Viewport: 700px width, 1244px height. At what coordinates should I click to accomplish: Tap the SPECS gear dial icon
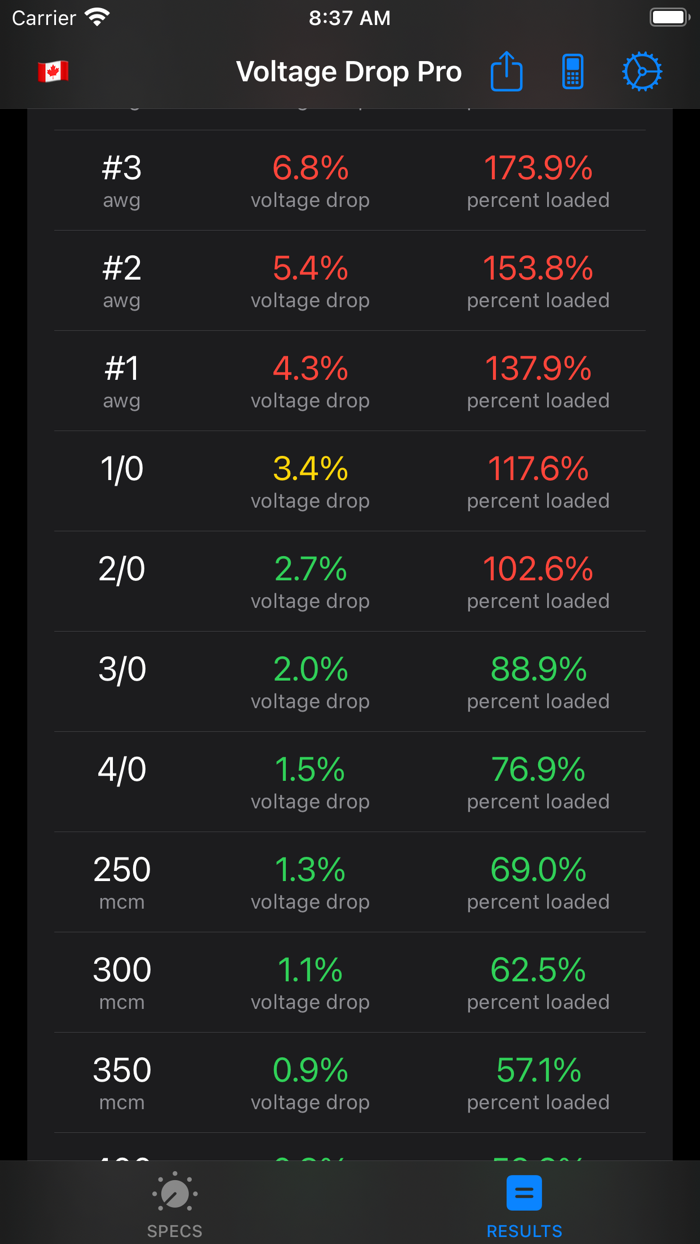click(174, 1194)
